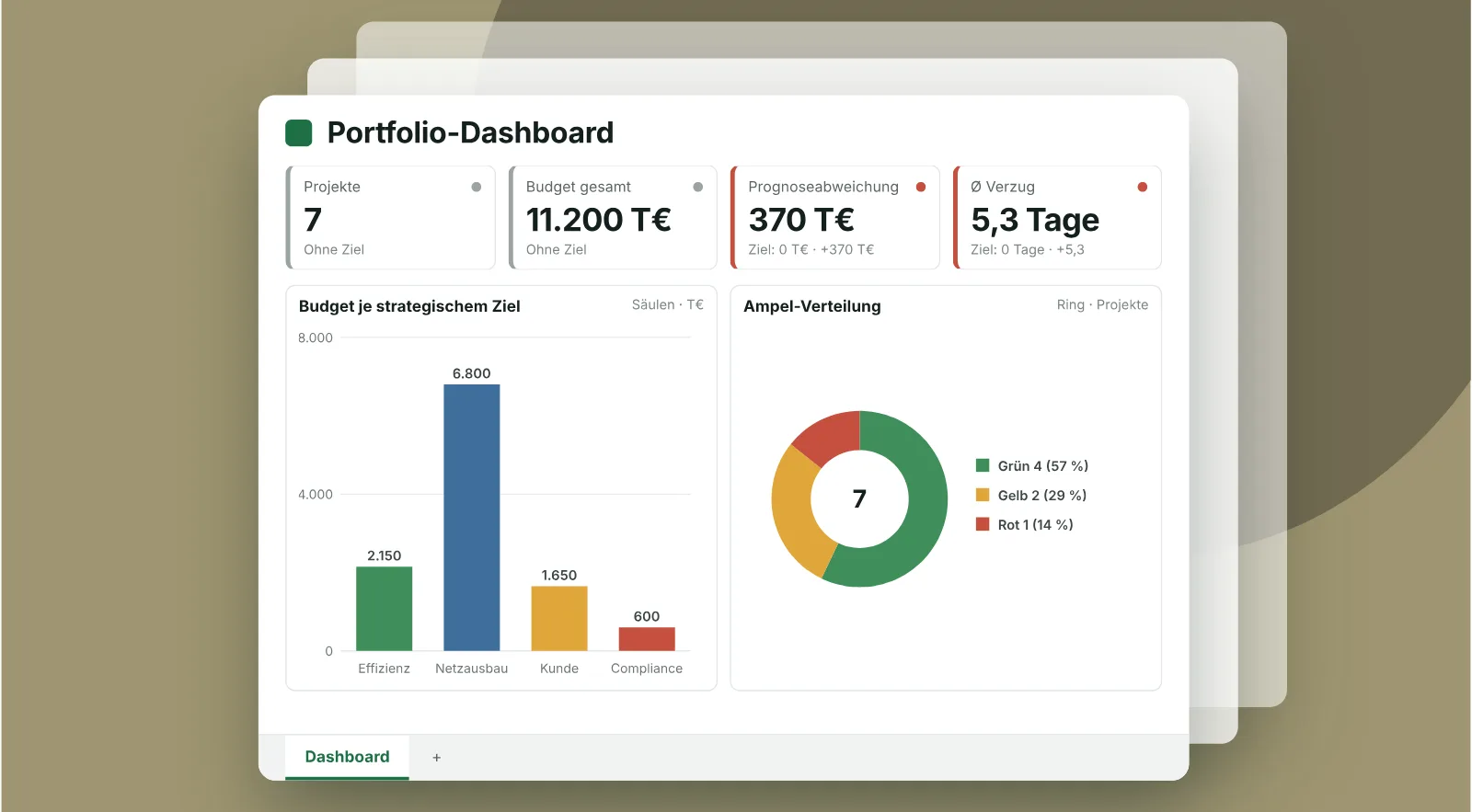The height and width of the screenshot is (812, 1472).
Task: Click the red status dot on Prognoseabweichung card
Action: click(921, 187)
